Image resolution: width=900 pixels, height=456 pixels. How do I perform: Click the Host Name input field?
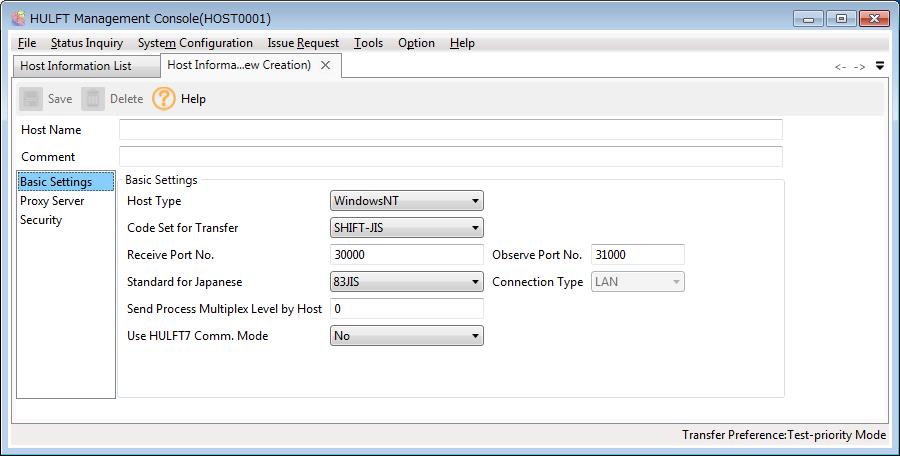click(x=451, y=130)
